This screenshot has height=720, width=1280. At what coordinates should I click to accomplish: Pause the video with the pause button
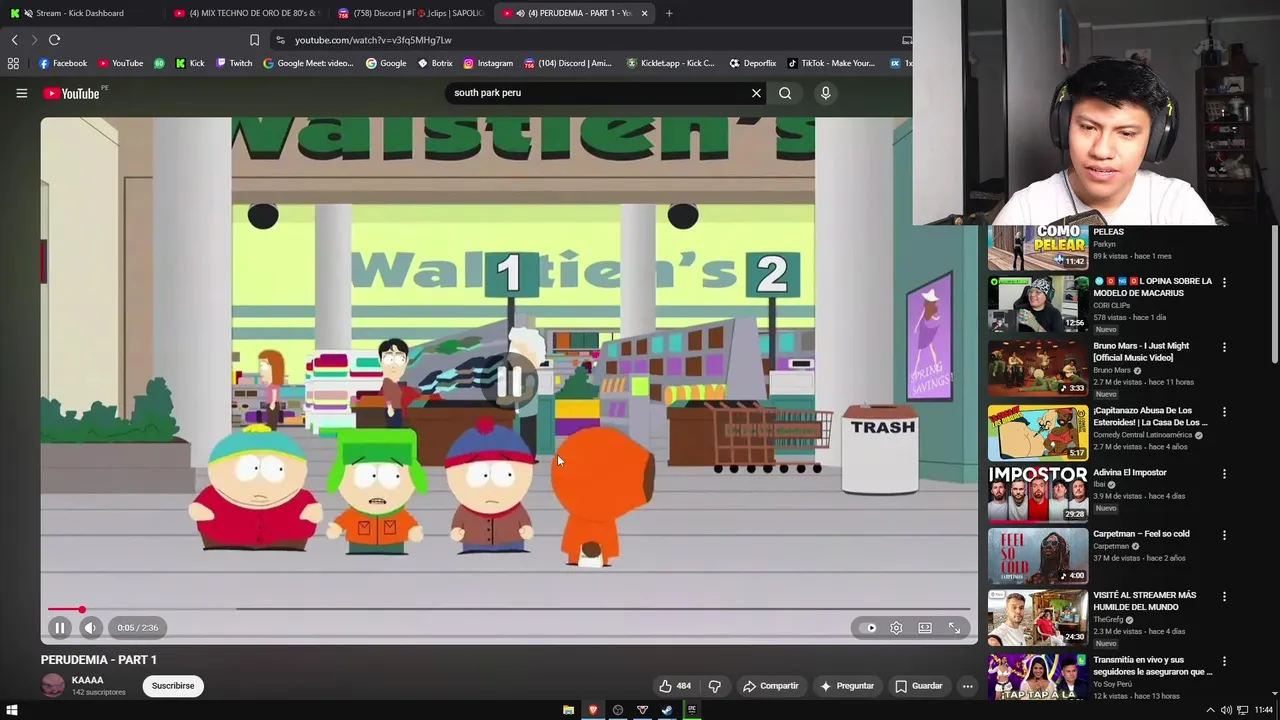click(x=59, y=628)
